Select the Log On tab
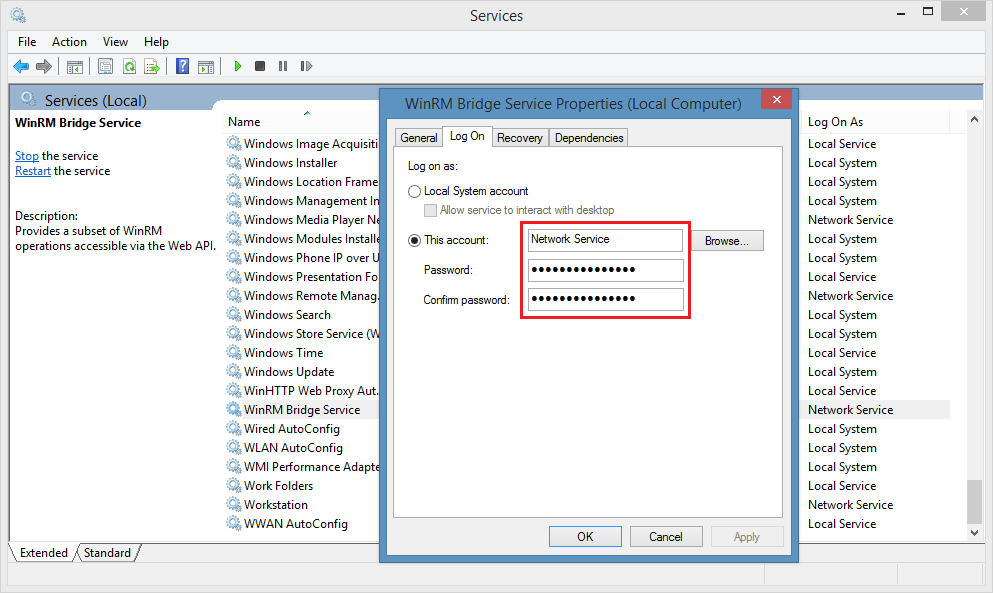 click(x=467, y=136)
